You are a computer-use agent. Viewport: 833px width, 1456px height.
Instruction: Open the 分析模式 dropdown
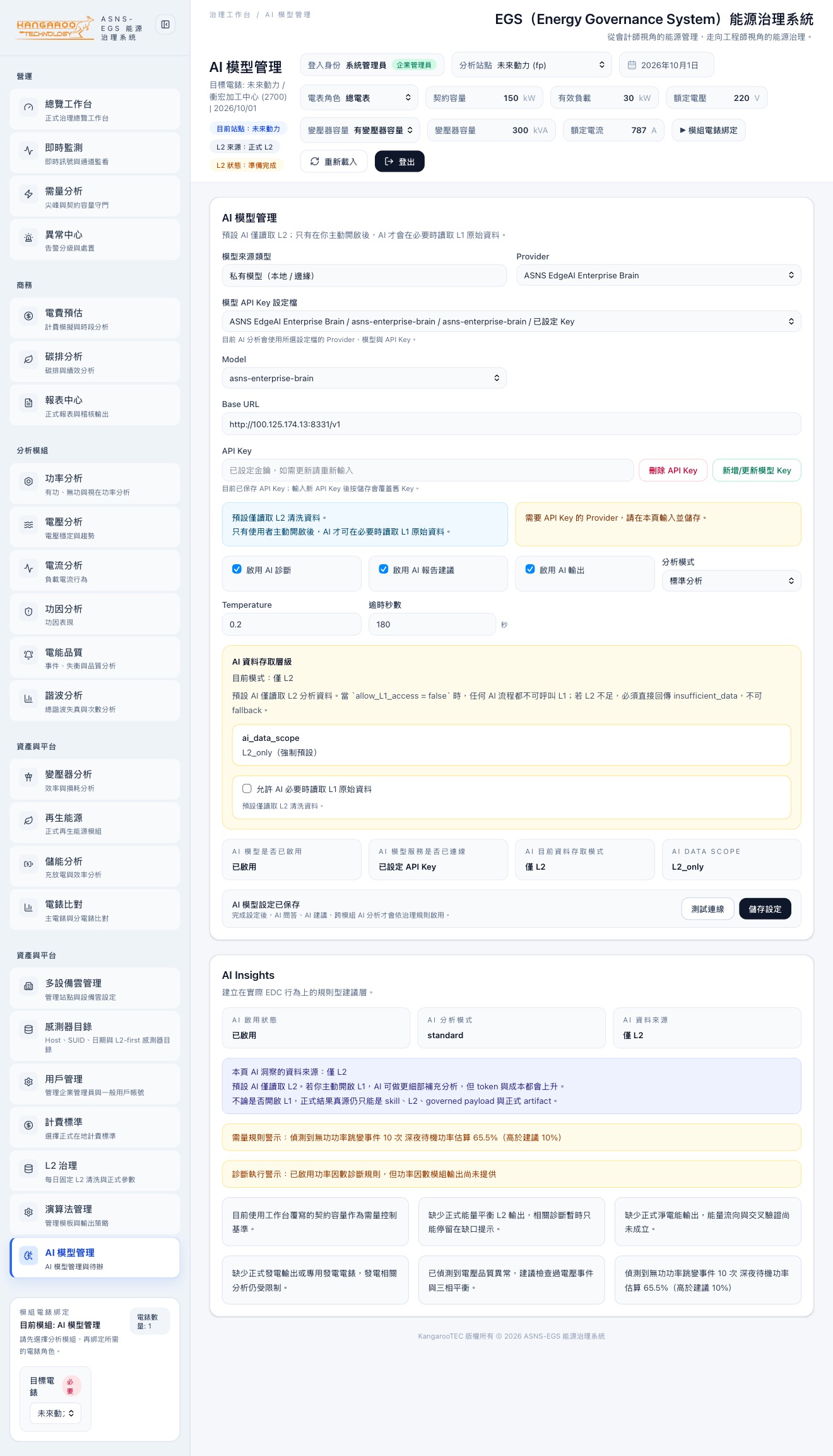[731, 581]
